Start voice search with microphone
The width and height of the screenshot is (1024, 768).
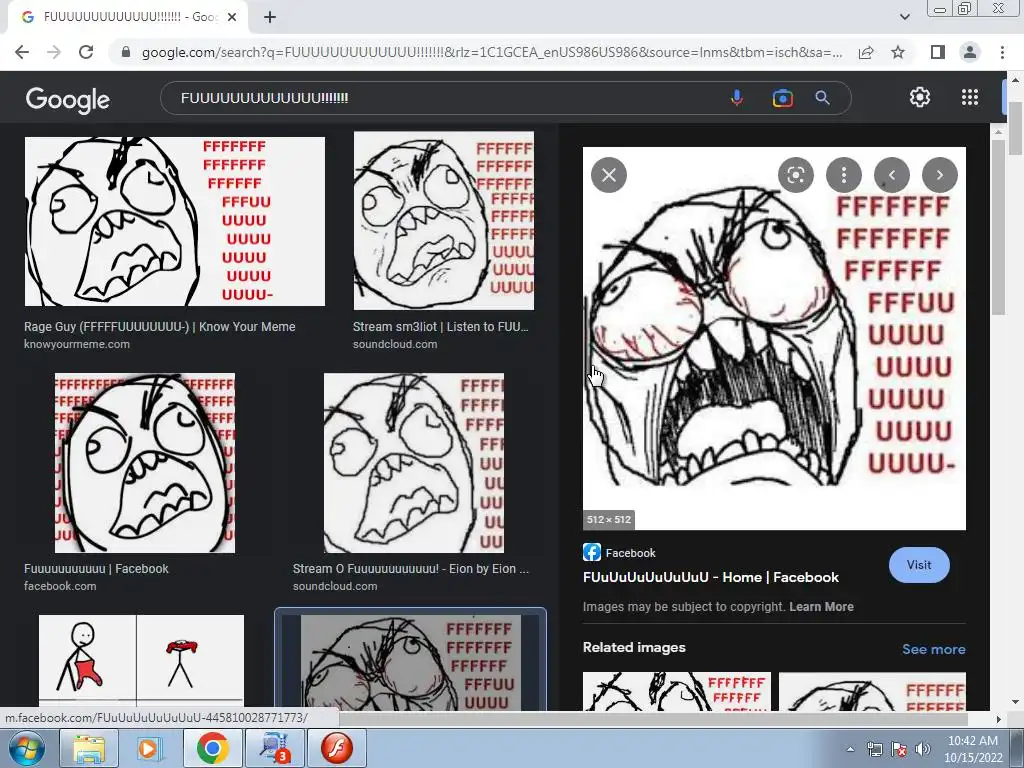click(x=737, y=98)
